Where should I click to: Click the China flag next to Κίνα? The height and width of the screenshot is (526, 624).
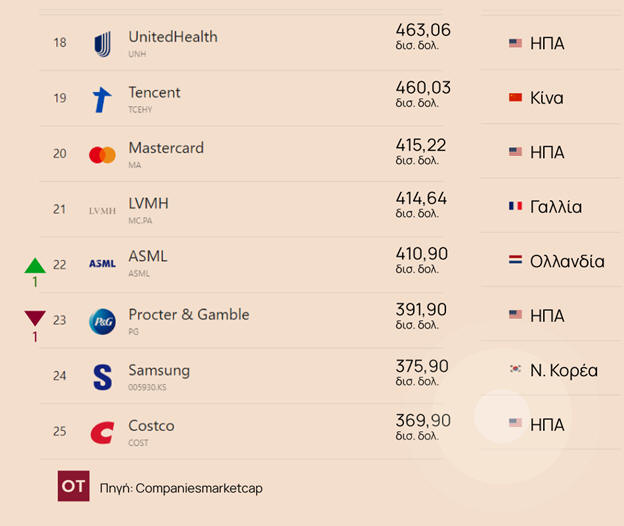(516, 98)
